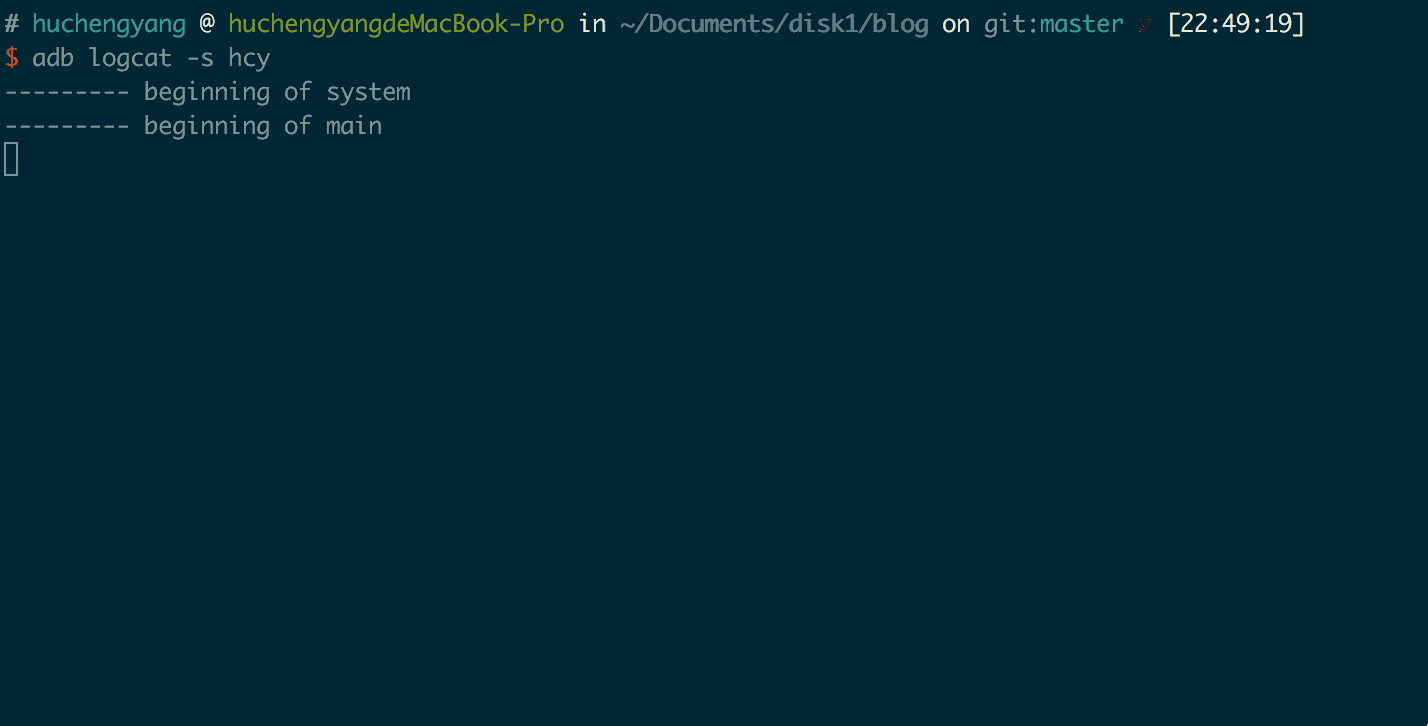Viewport: 1428px width, 726px height.
Task: Click the git:master branch label
Action: click(x=1054, y=24)
